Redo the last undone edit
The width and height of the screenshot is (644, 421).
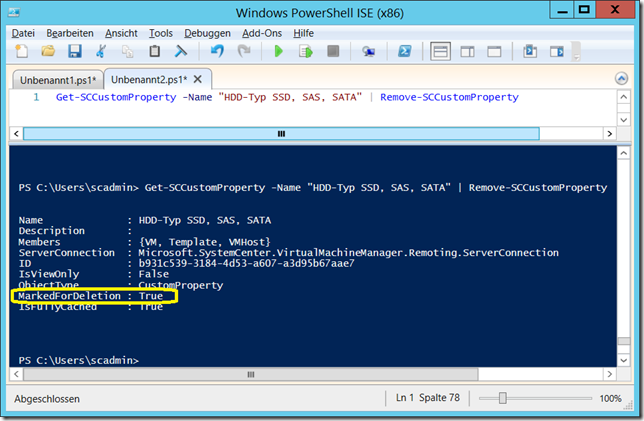point(244,51)
